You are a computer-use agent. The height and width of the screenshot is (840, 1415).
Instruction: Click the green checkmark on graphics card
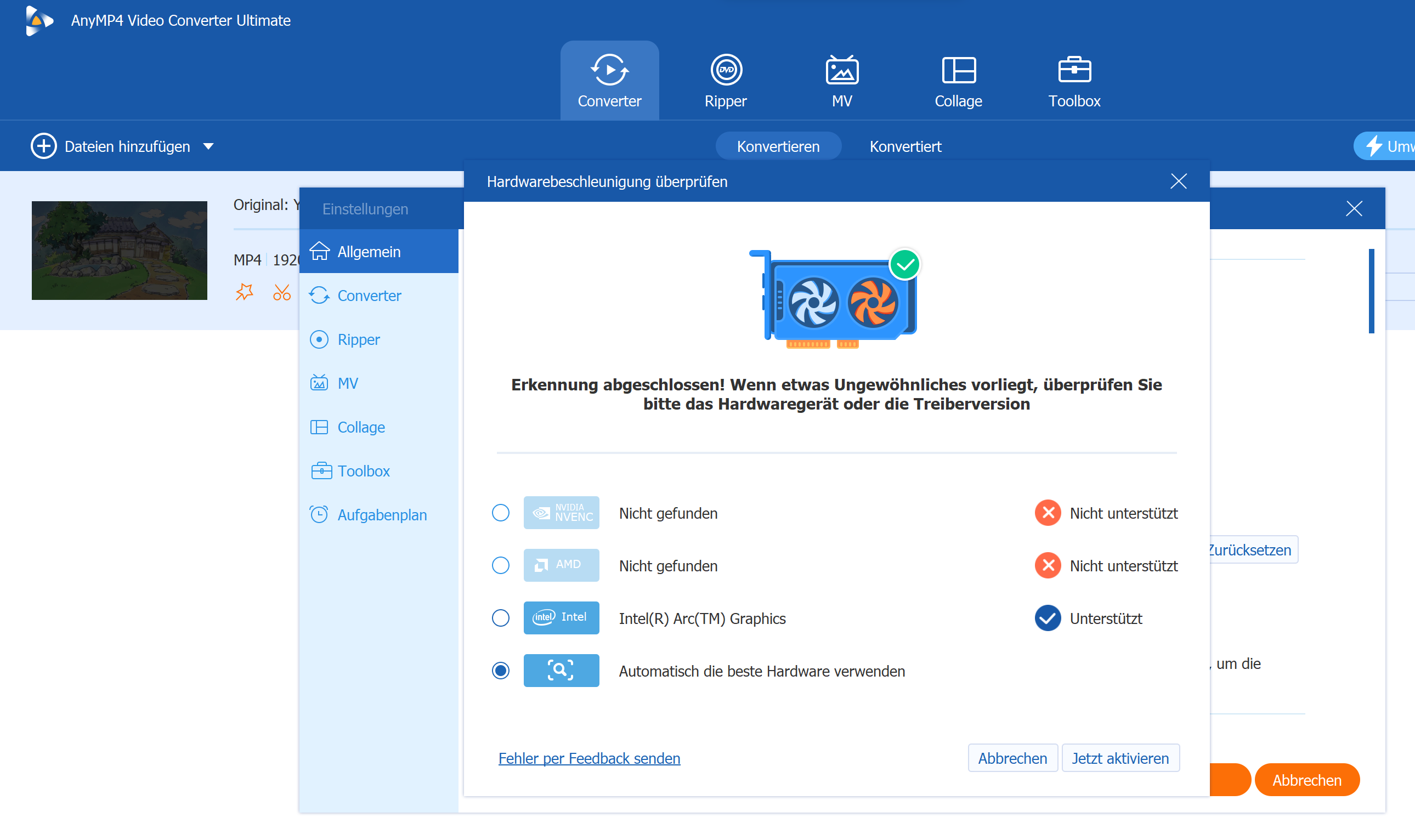904,264
